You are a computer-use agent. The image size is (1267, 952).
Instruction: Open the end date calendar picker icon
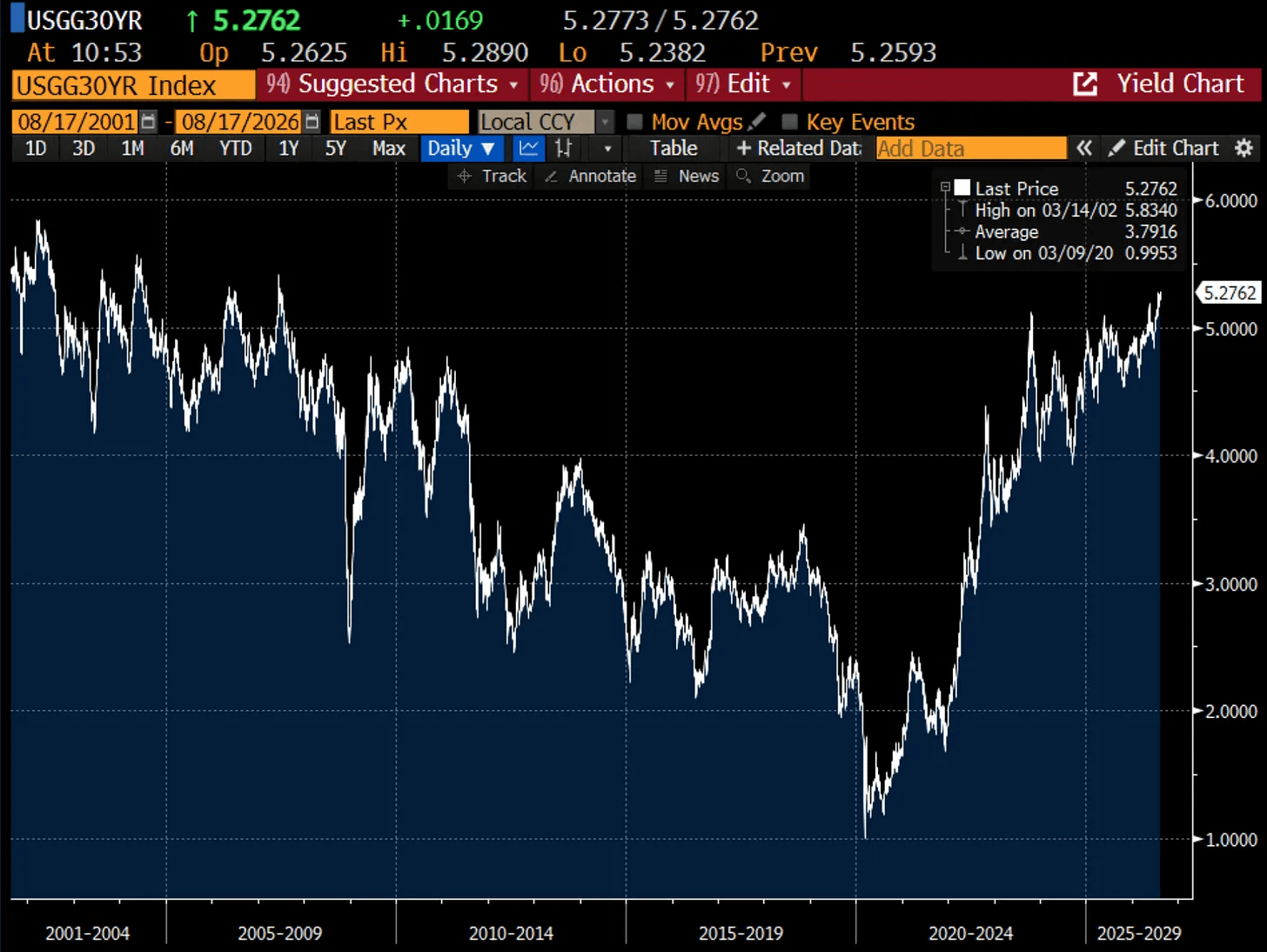click(312, 122)
